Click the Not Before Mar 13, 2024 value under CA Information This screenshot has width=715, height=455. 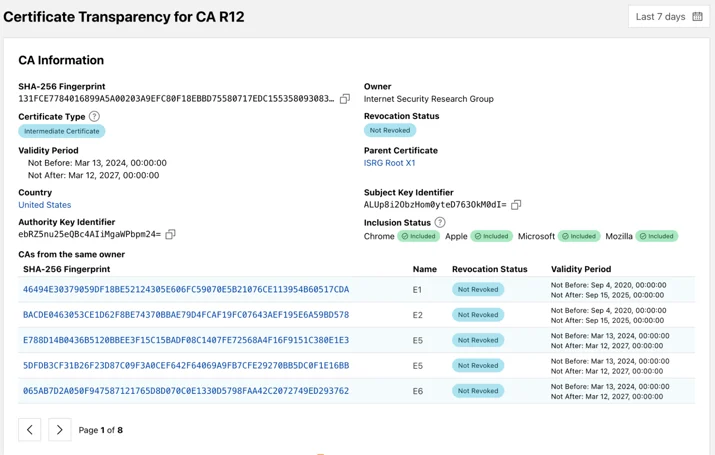point(97,163)
